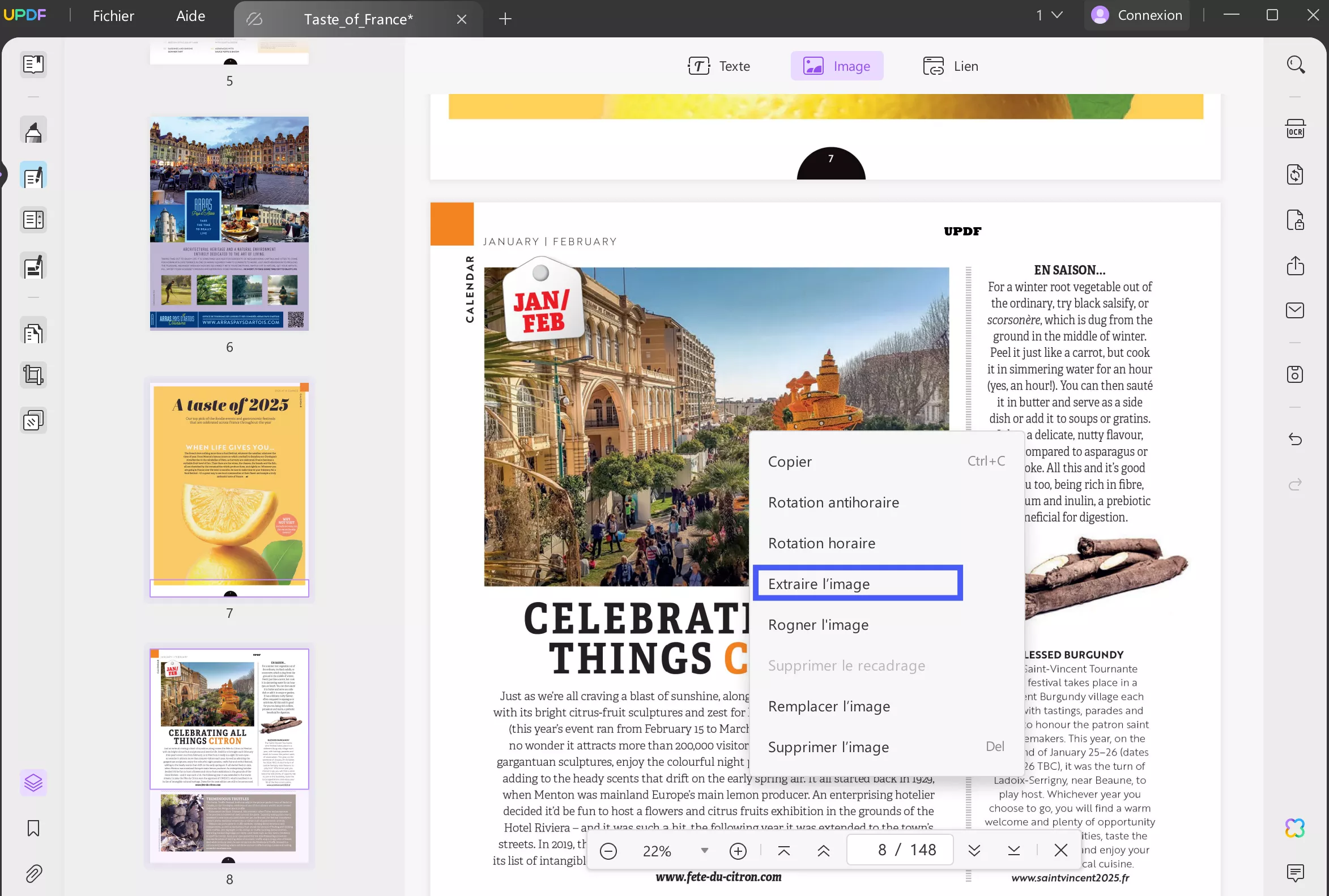Click the Connexion button
Viewport: 1329px width, 896px height.
pyautogui.click(x=1136, y=15)
